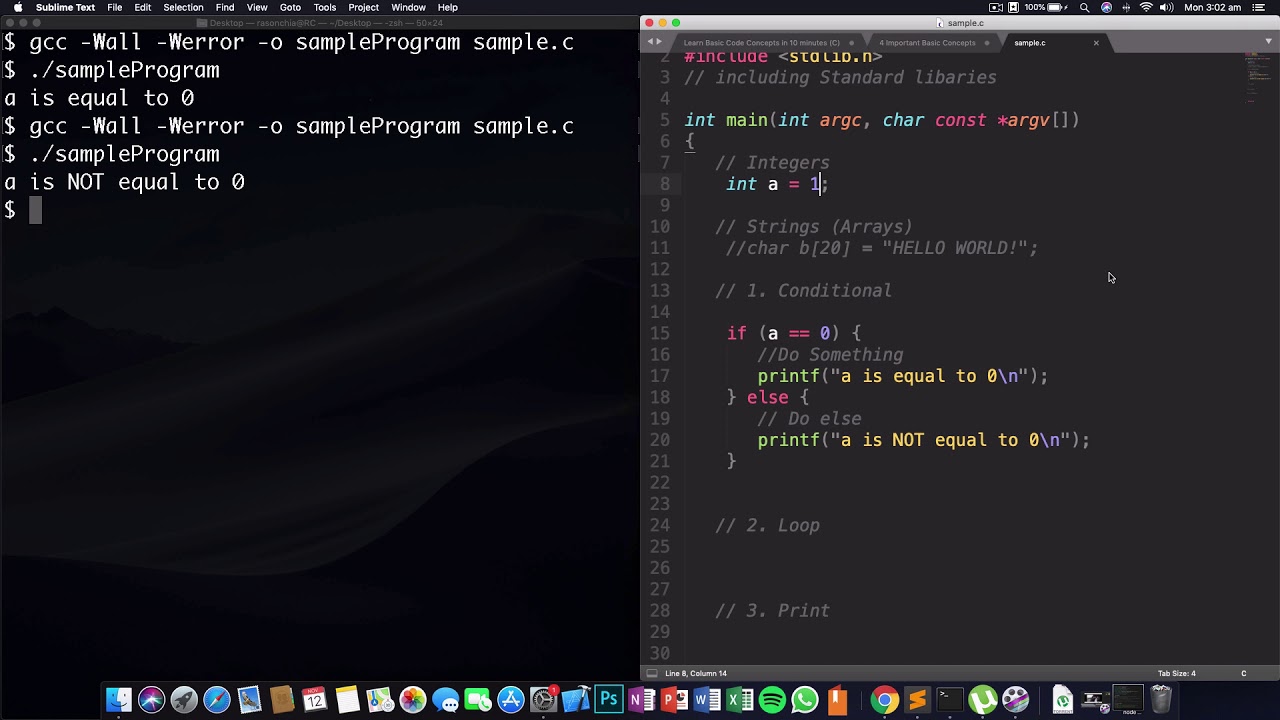1280x720 pixels.
Task: Go to next tab with right arrow
Action: pyautogui.click(x=658, y=42)
